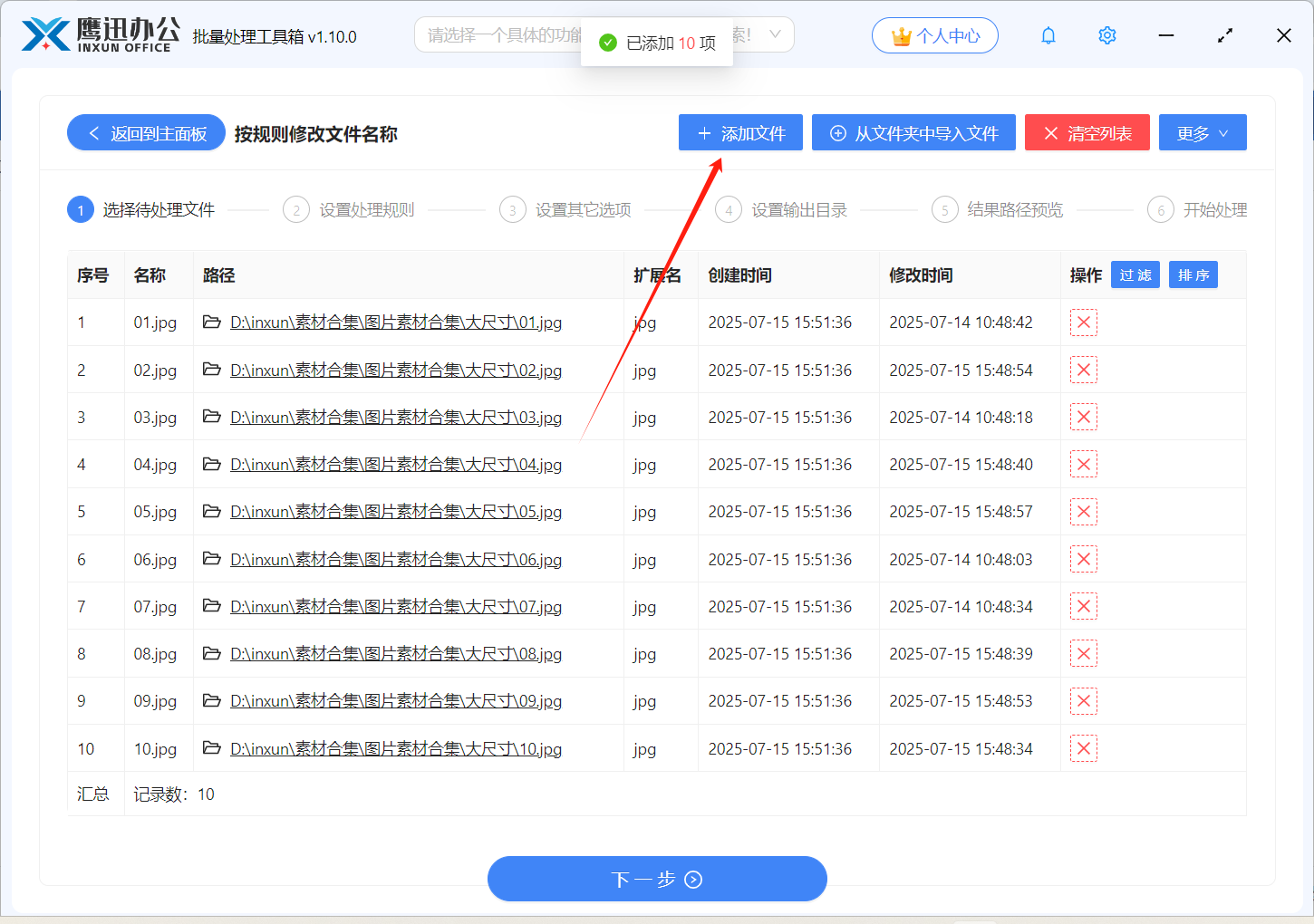
Task: Open folder icon beside 07.jpg path
Action: click(212, 605)
